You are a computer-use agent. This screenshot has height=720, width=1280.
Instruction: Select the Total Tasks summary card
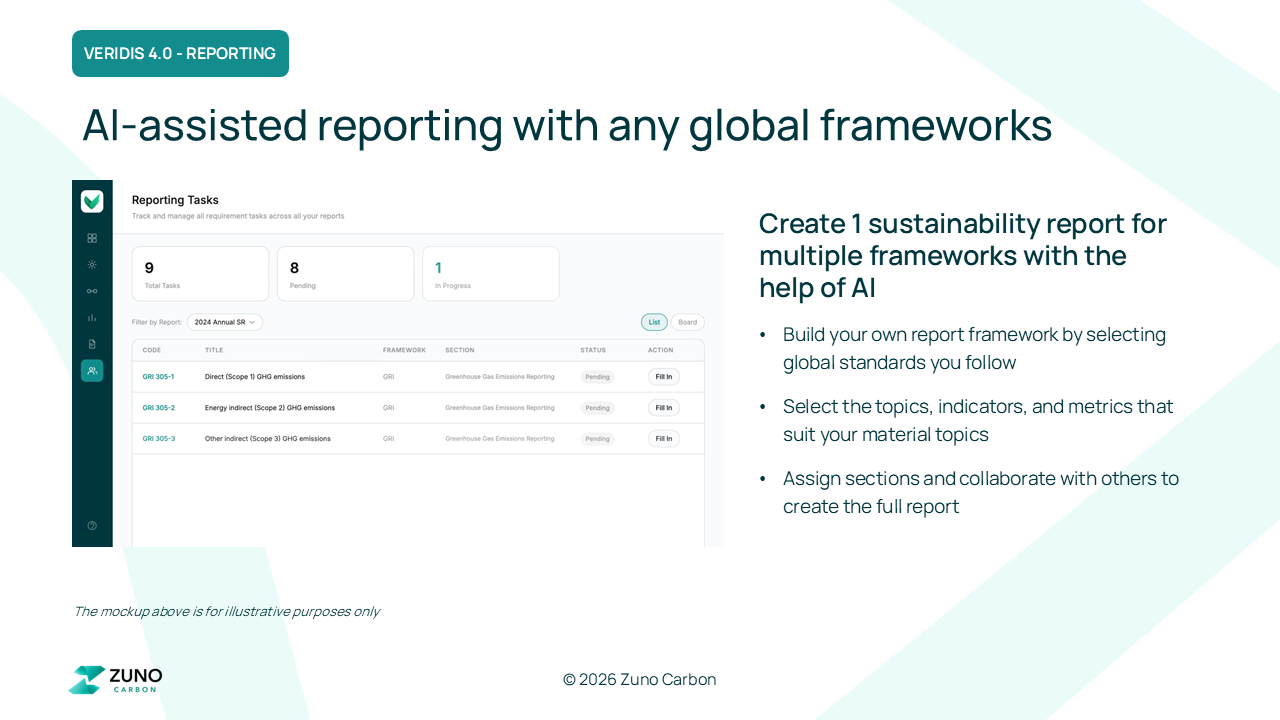[x=200, y=274]
